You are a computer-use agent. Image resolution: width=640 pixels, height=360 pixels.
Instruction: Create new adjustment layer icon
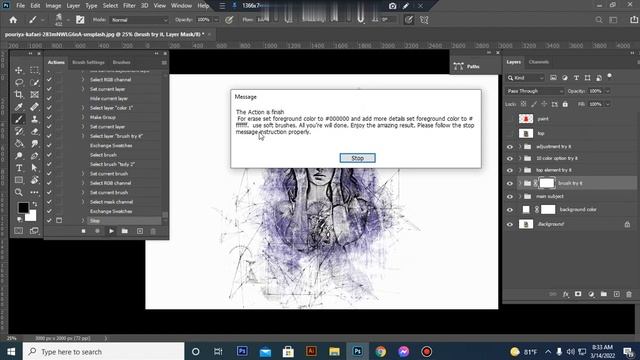(x=591, y=294)
